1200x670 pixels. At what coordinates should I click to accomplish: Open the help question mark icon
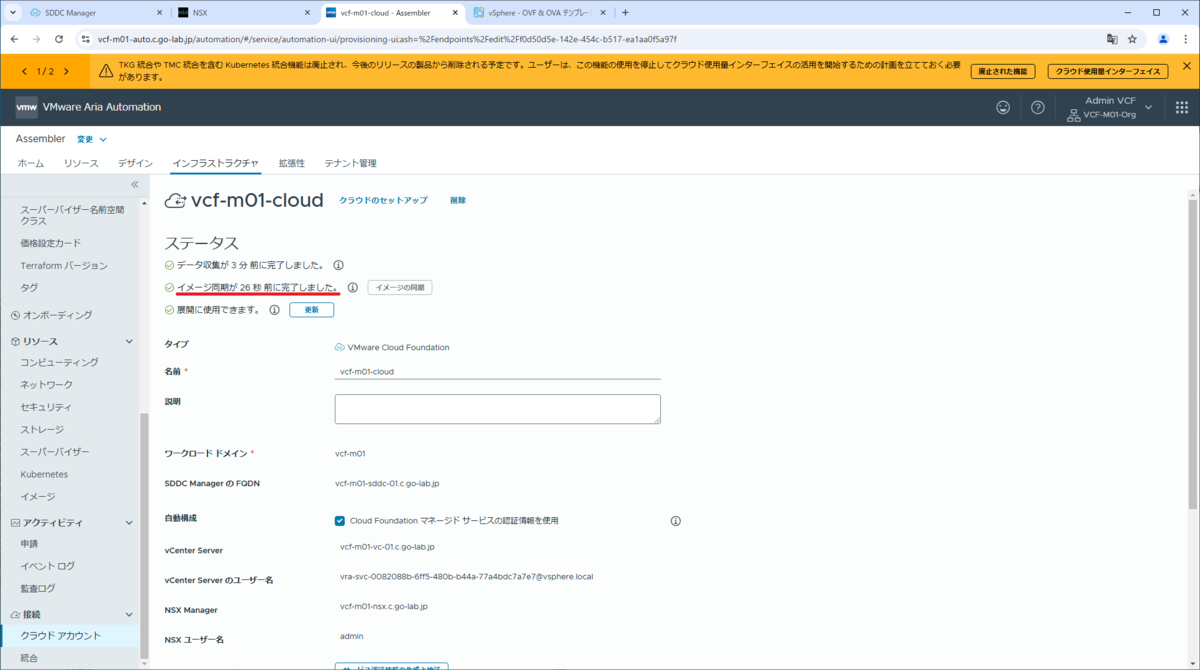pyautogui.click(x=1038, y=107)
